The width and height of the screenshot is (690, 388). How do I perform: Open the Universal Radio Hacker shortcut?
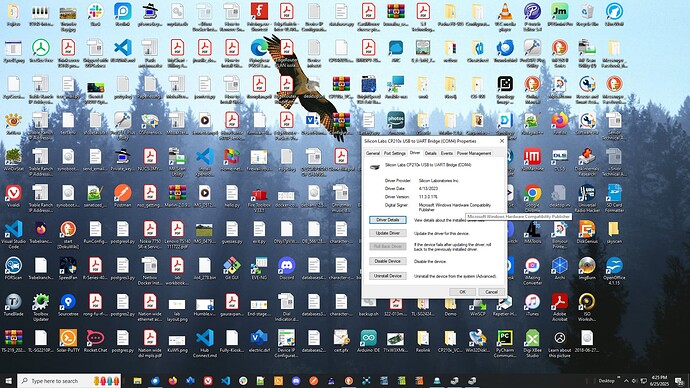click(587, 198)
